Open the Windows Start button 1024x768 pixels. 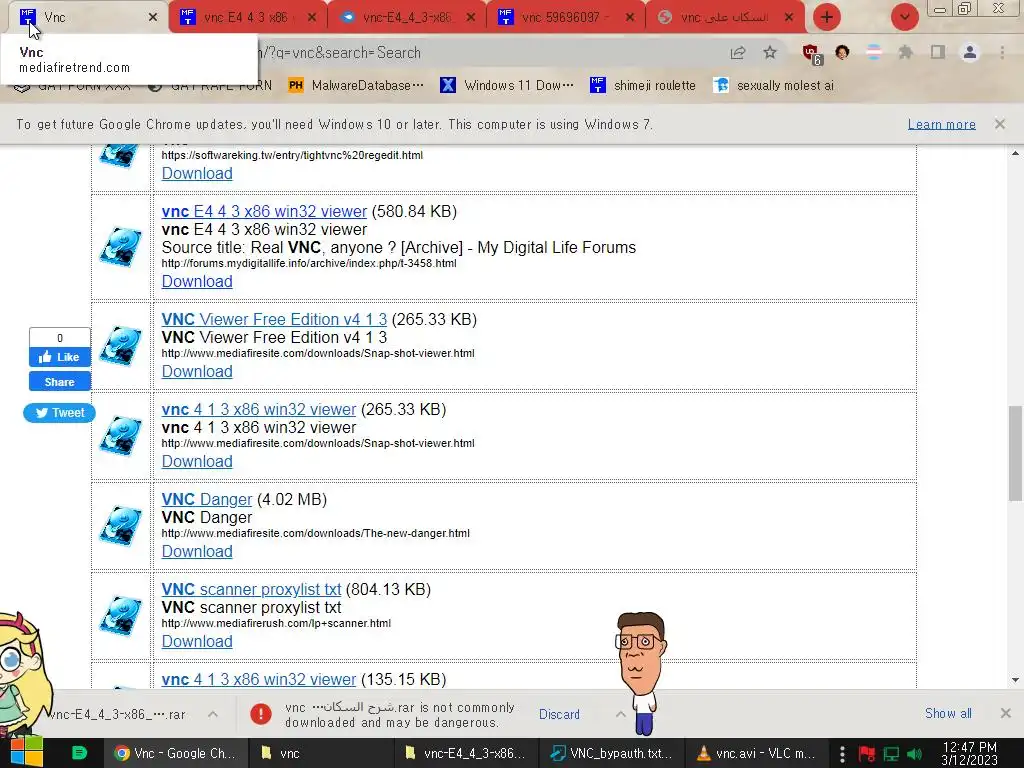tap(26, 752)
